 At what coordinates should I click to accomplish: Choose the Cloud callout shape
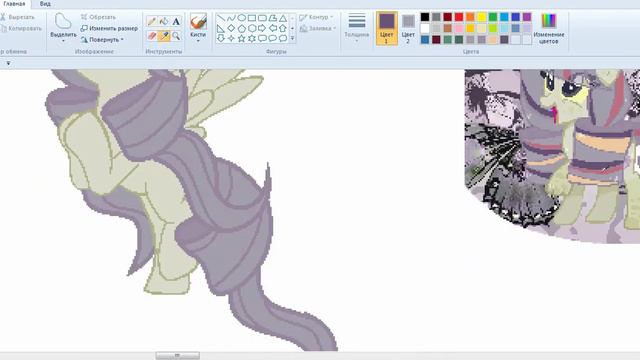(282, 38)
